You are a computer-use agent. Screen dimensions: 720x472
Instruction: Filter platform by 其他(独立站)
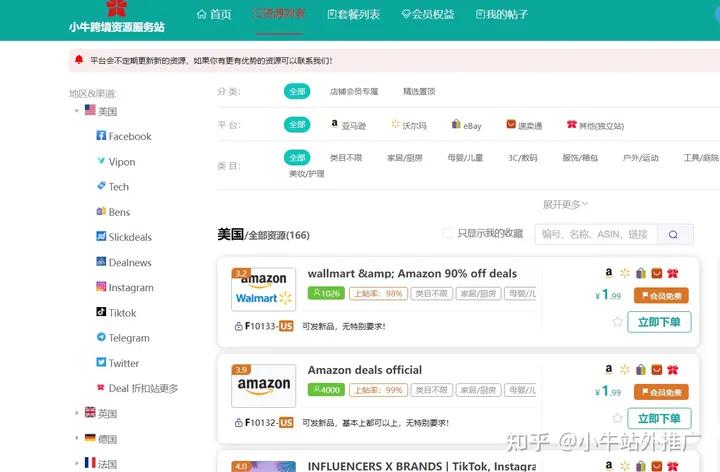click(596, 125)
